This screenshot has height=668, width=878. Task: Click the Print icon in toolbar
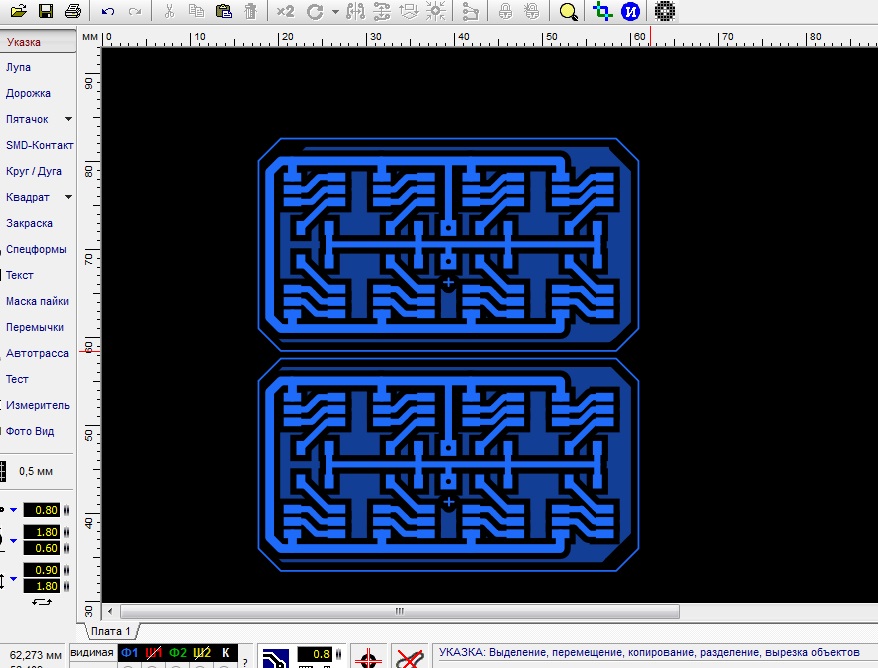tap(72, 12)
